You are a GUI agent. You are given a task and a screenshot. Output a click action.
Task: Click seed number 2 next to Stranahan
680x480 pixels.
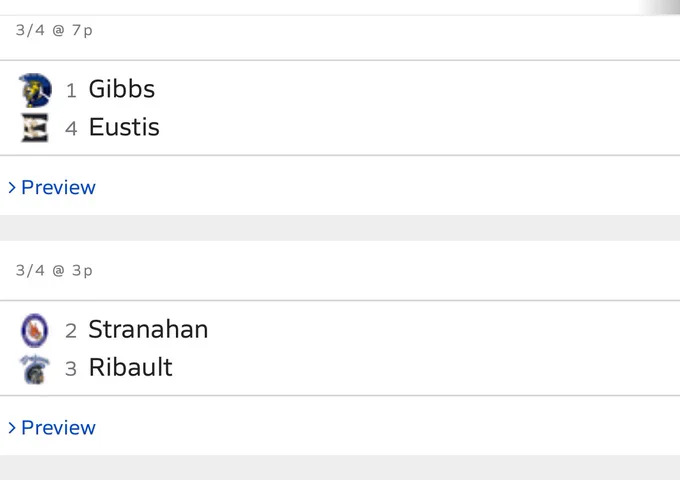pyautogui.click(x=71, y=331)
